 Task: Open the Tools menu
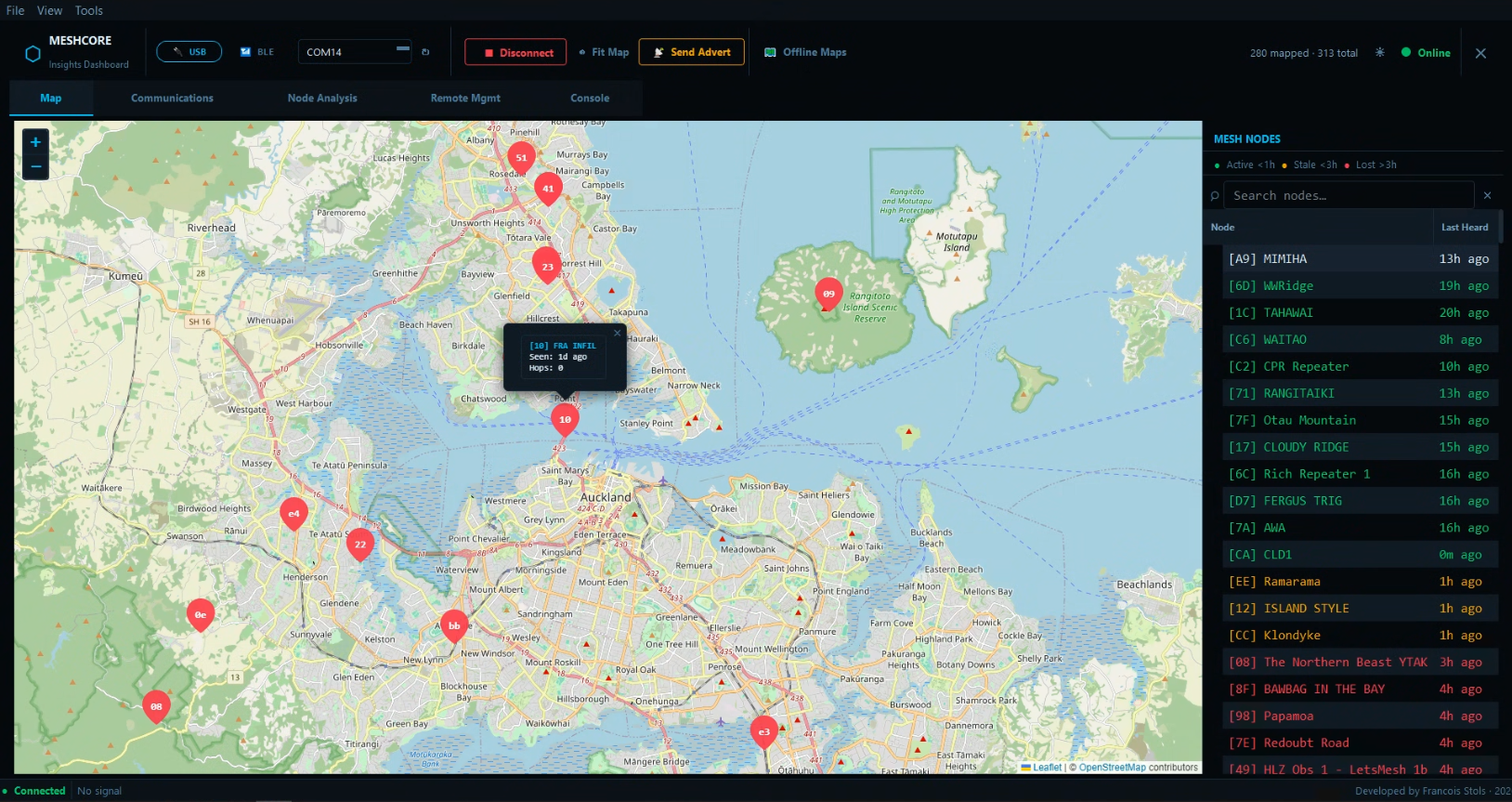[x=89, y=10]
